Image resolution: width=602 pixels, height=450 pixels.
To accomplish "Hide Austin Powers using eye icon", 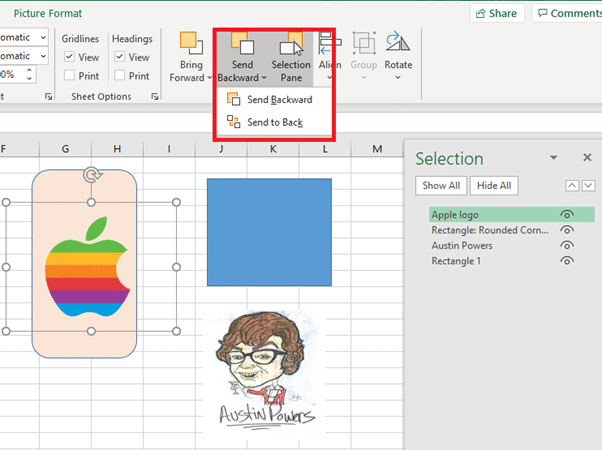I will tap(567, 245).
